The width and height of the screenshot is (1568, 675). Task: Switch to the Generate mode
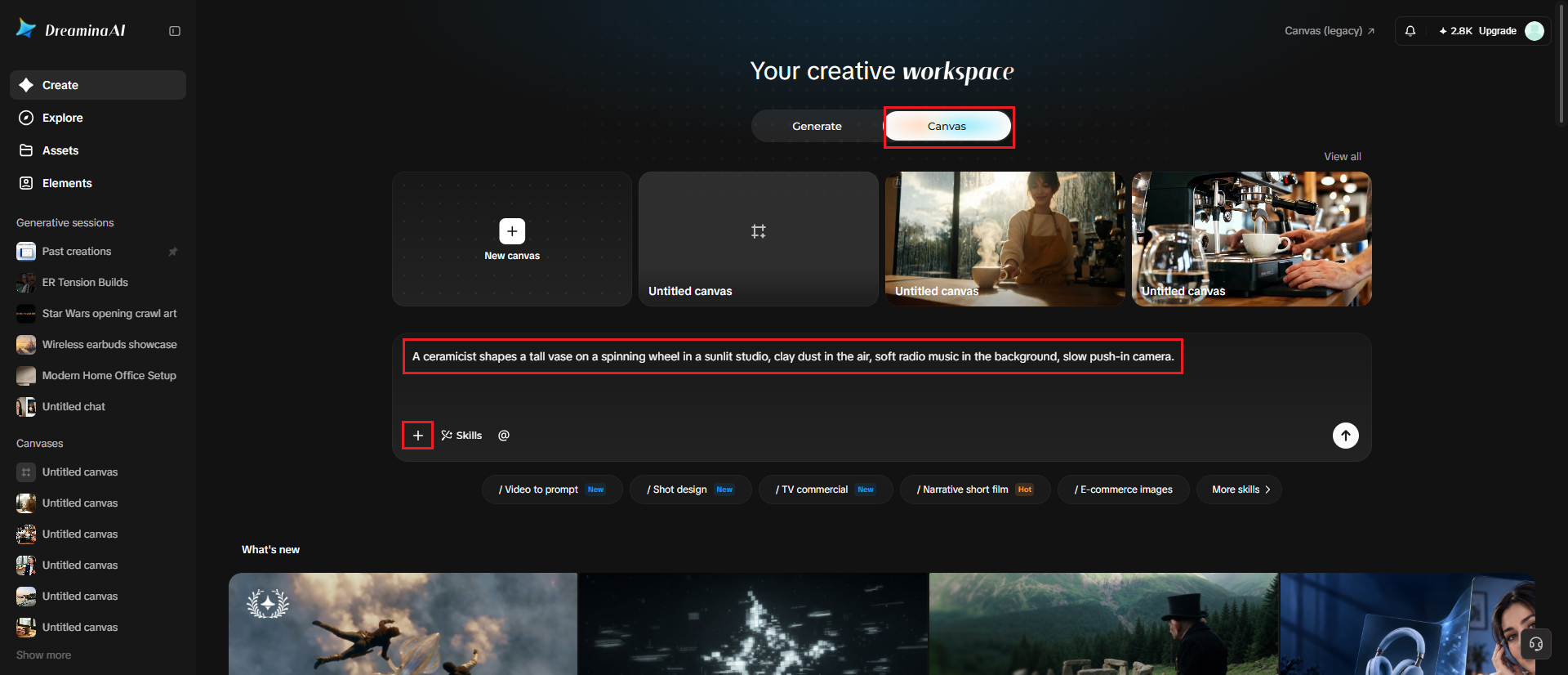tap(817, 126)
